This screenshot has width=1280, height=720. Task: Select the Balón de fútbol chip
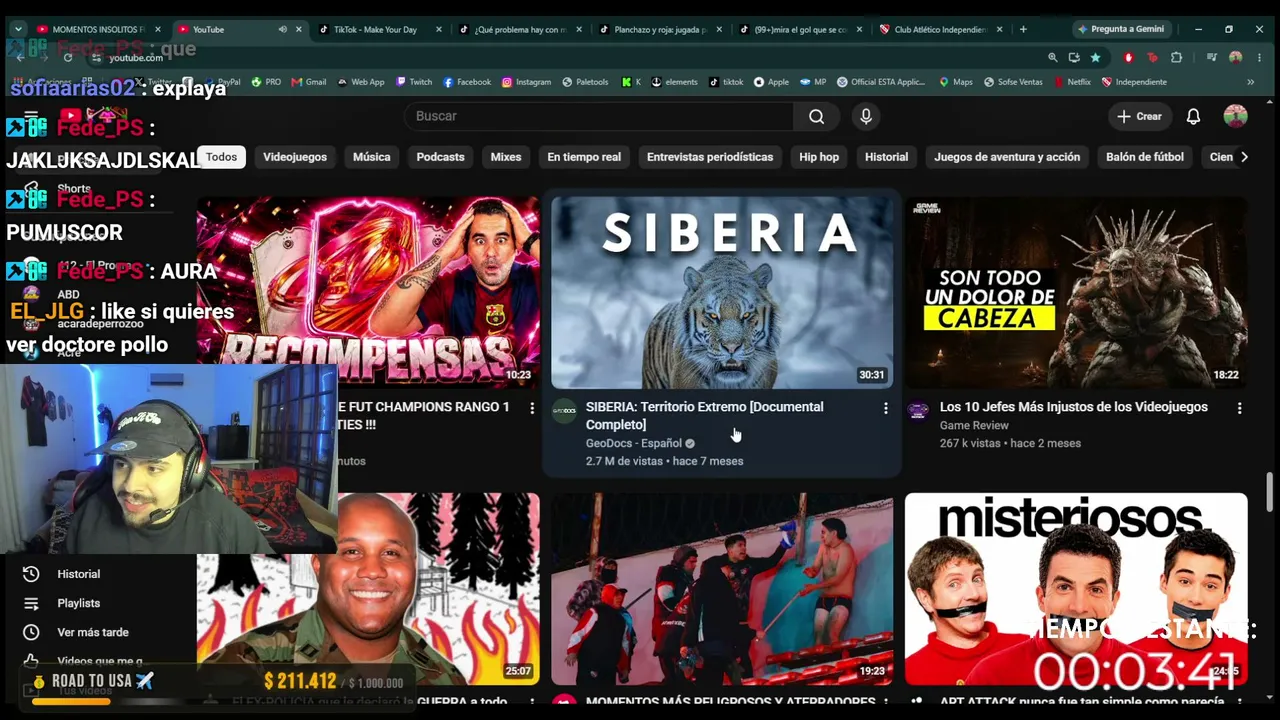(1145, 157)
